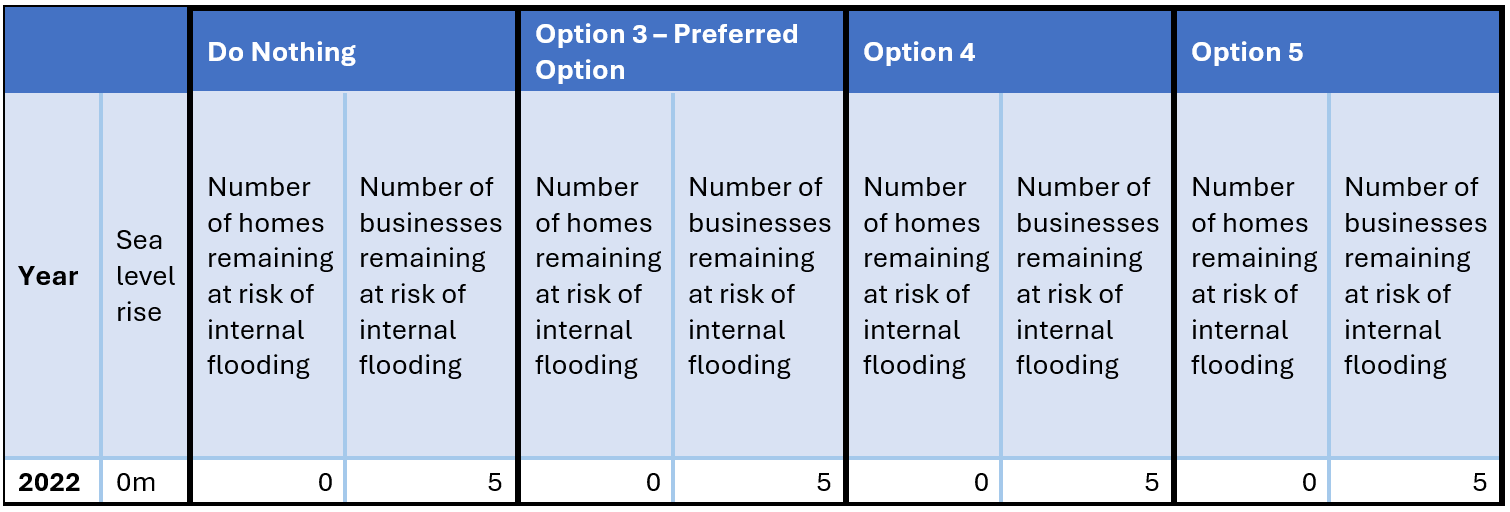Viewport: 1510px width, 512px height.
Task: Select businesses at risk header under Option 3
Action: click(x=759, y=276)
